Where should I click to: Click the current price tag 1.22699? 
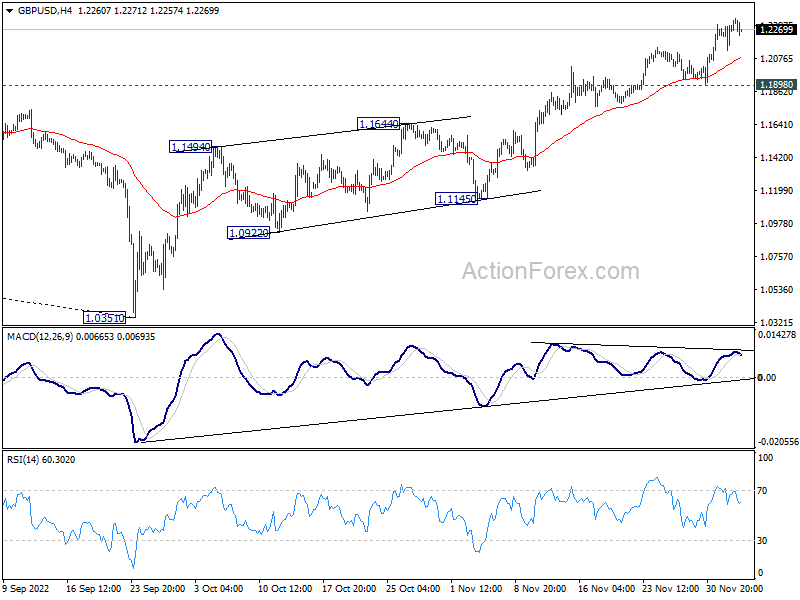click(x=777, y=30)
